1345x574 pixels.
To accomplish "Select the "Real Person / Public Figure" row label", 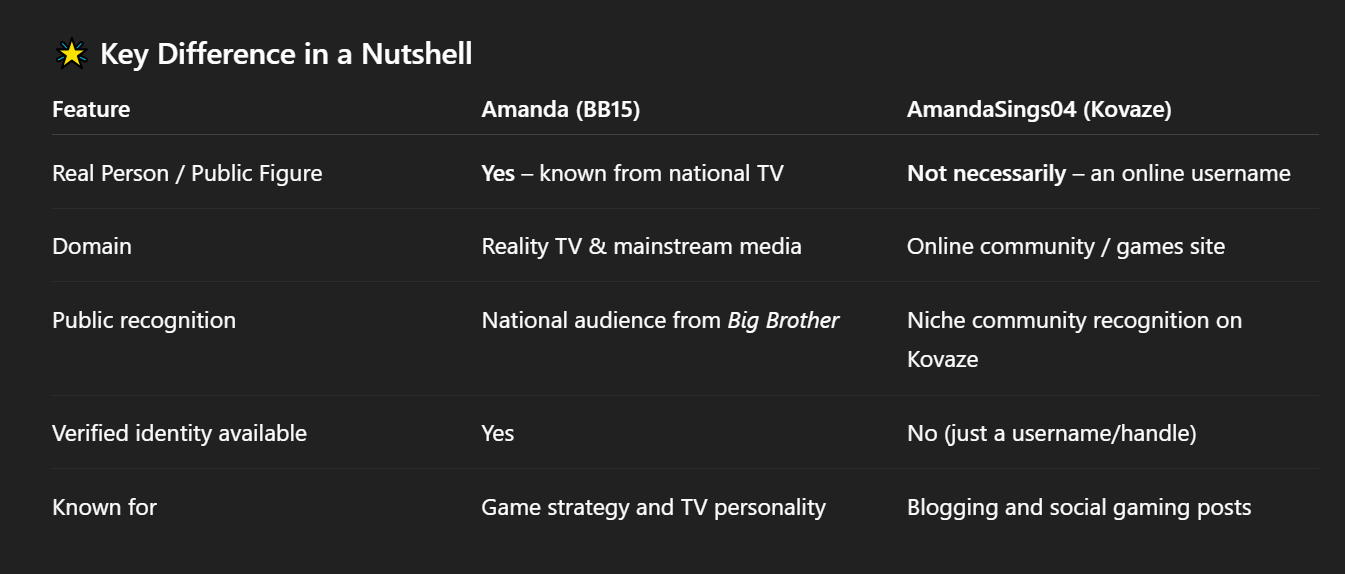I will pyautogui.click(x=187, y=173).
